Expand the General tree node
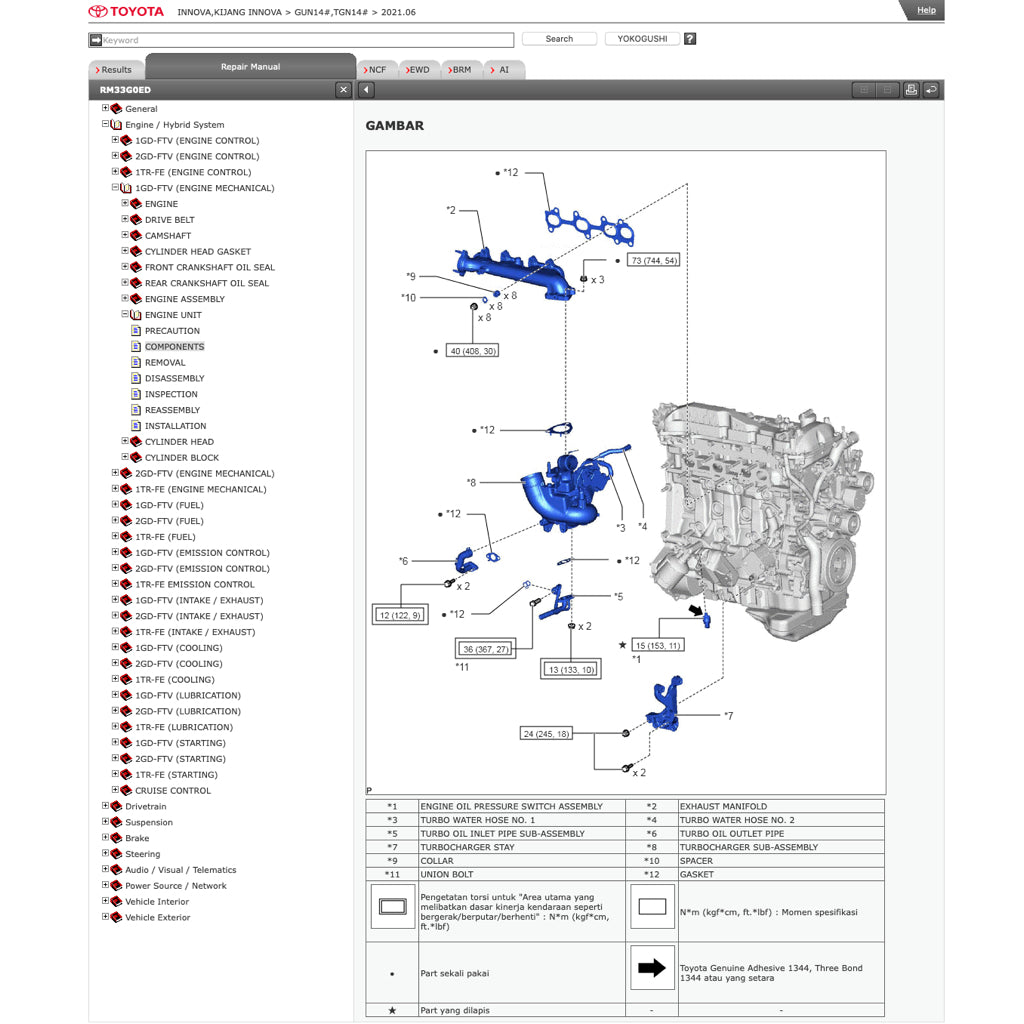Viewport: 1024px width, 1024px height. click(105, 108)
